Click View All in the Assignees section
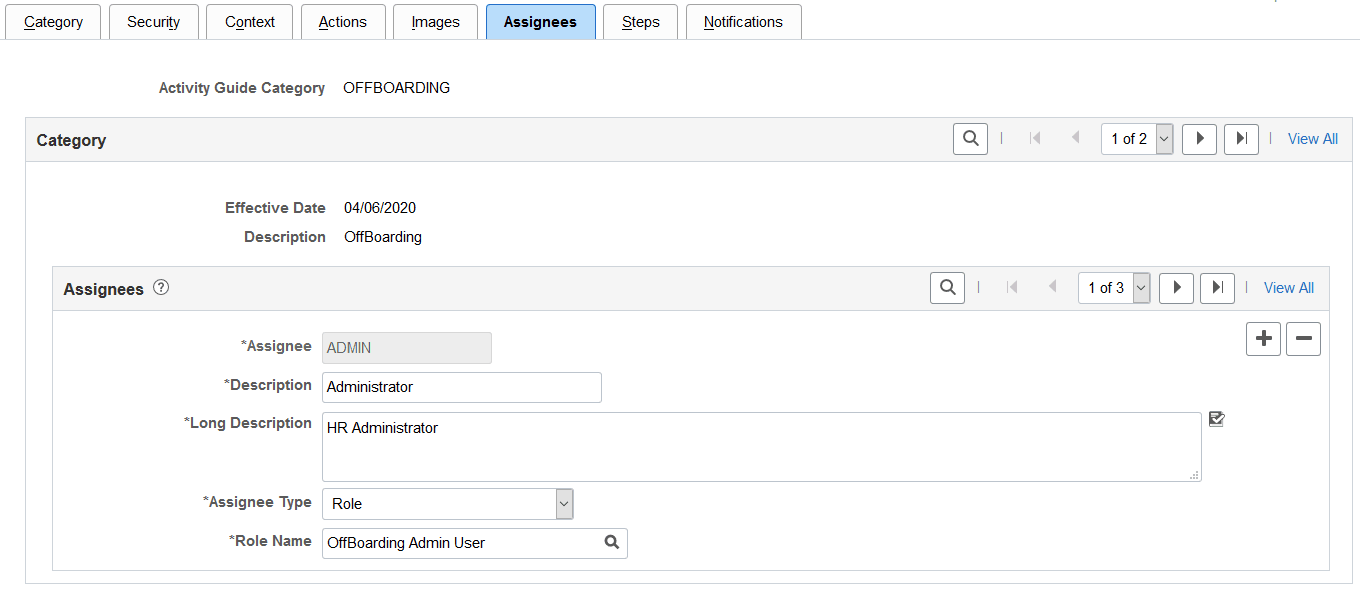 click(1288, 288)
